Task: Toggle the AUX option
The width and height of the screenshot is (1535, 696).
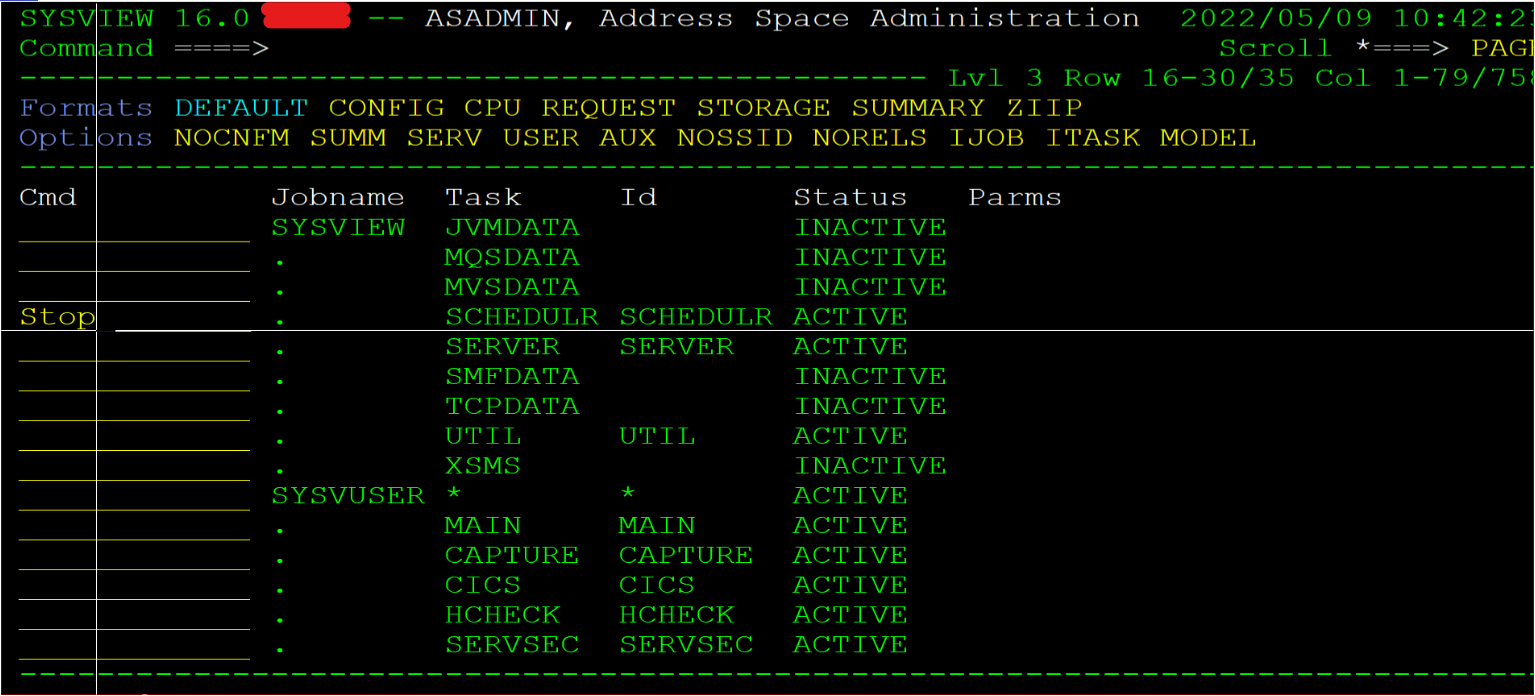Action: [628, 137]
